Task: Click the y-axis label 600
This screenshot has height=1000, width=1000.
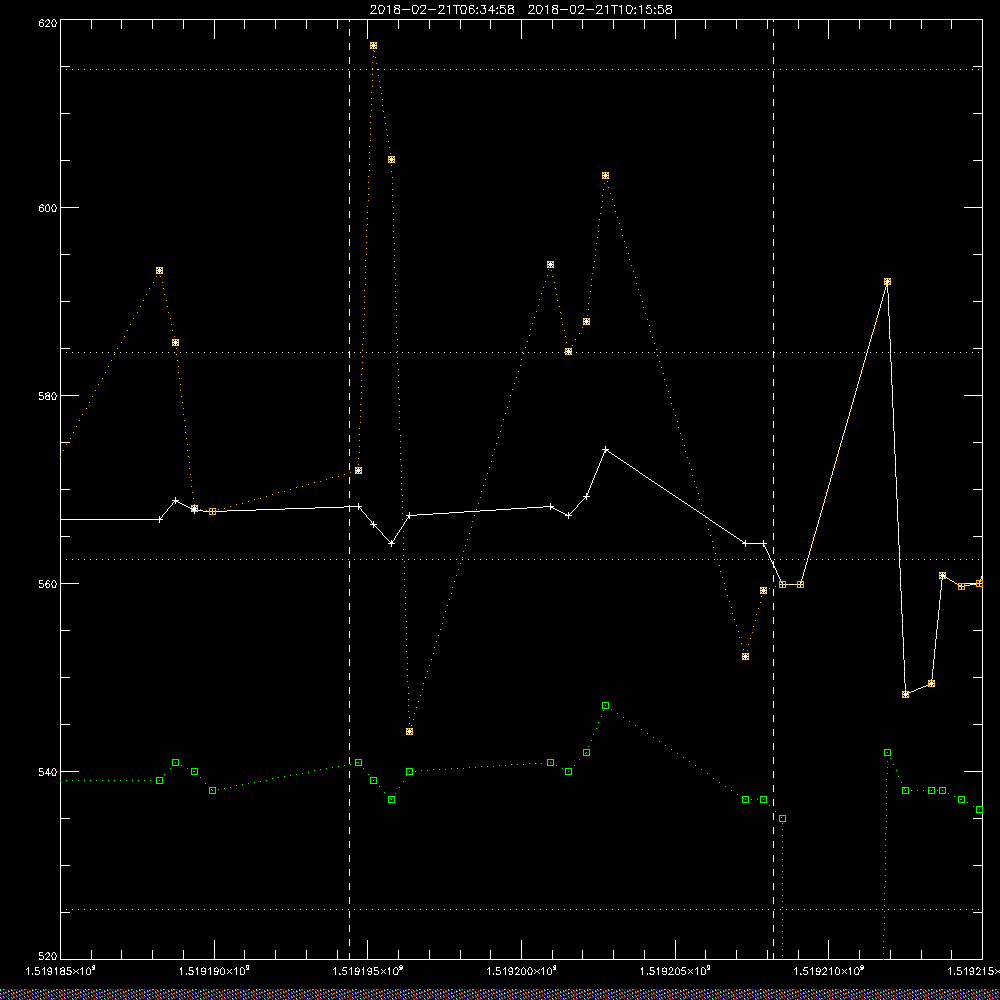Action: tap(48, 208)
